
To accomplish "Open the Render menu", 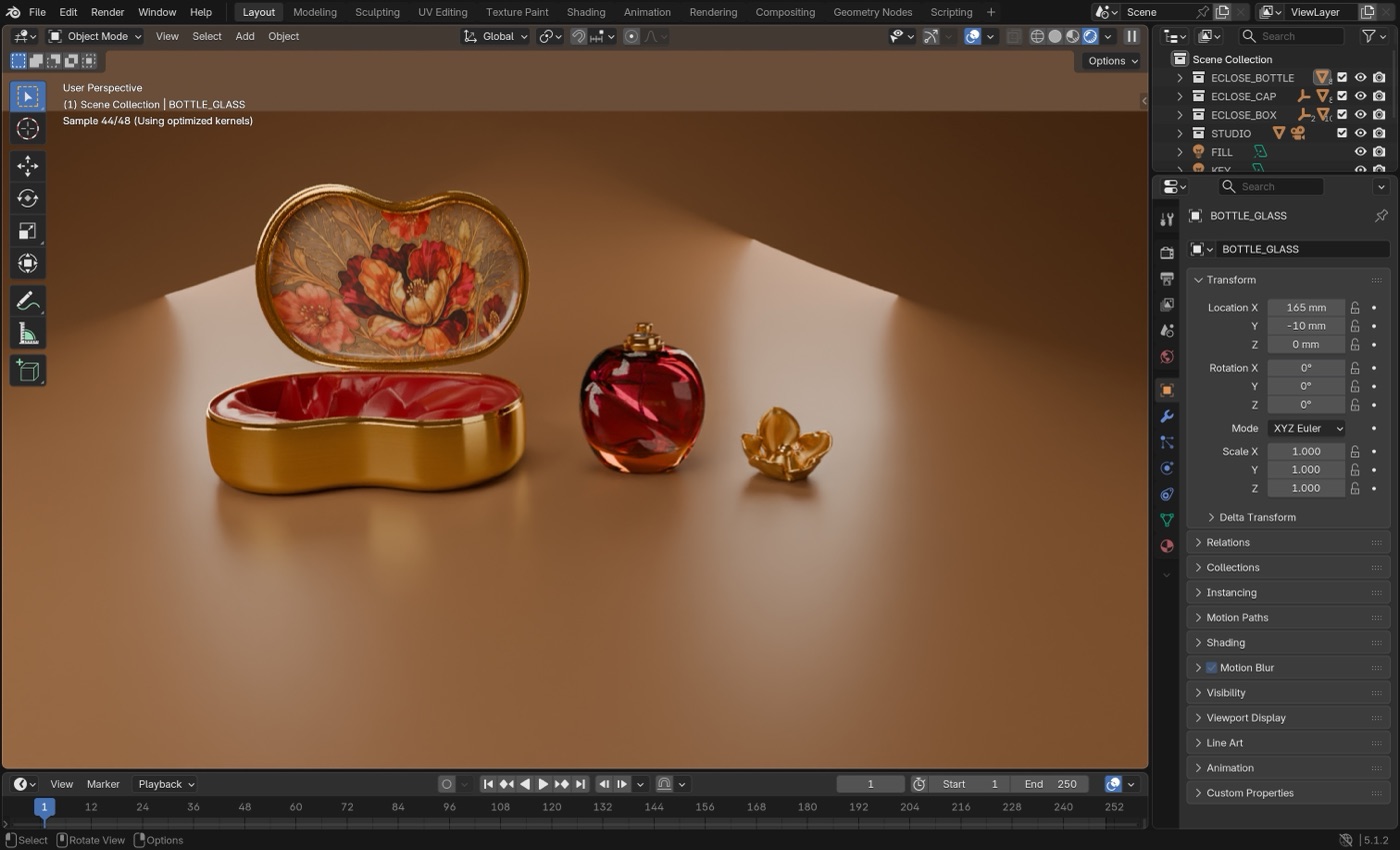I will pos(107,12).
